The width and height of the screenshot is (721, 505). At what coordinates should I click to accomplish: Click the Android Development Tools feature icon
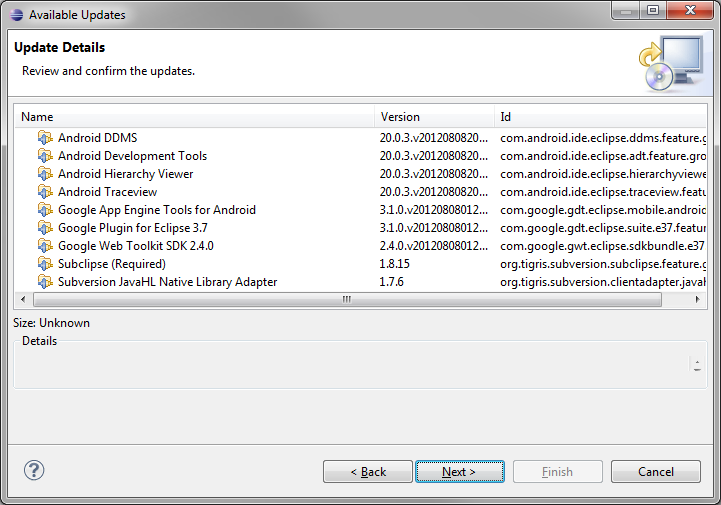[x=45, y=155]
